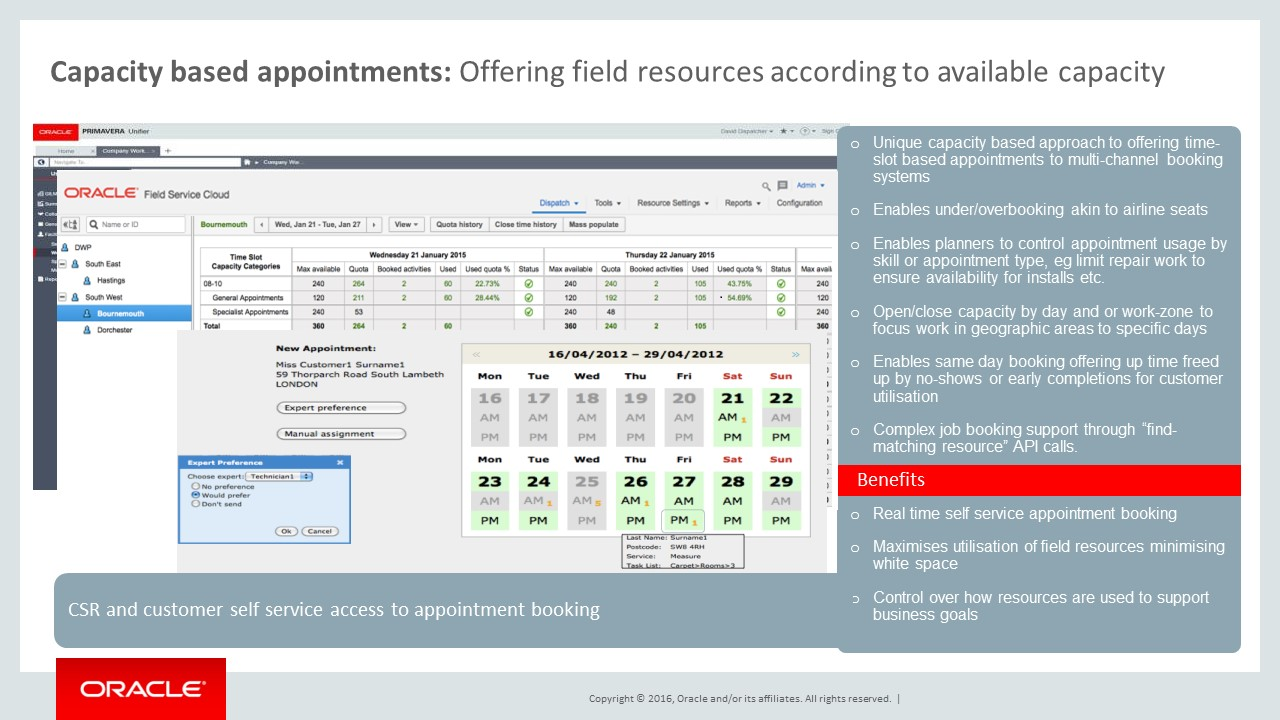1280x720 pixels.
Task: Select the PM slot on Friday 27
Action: [x=684, y=520]
